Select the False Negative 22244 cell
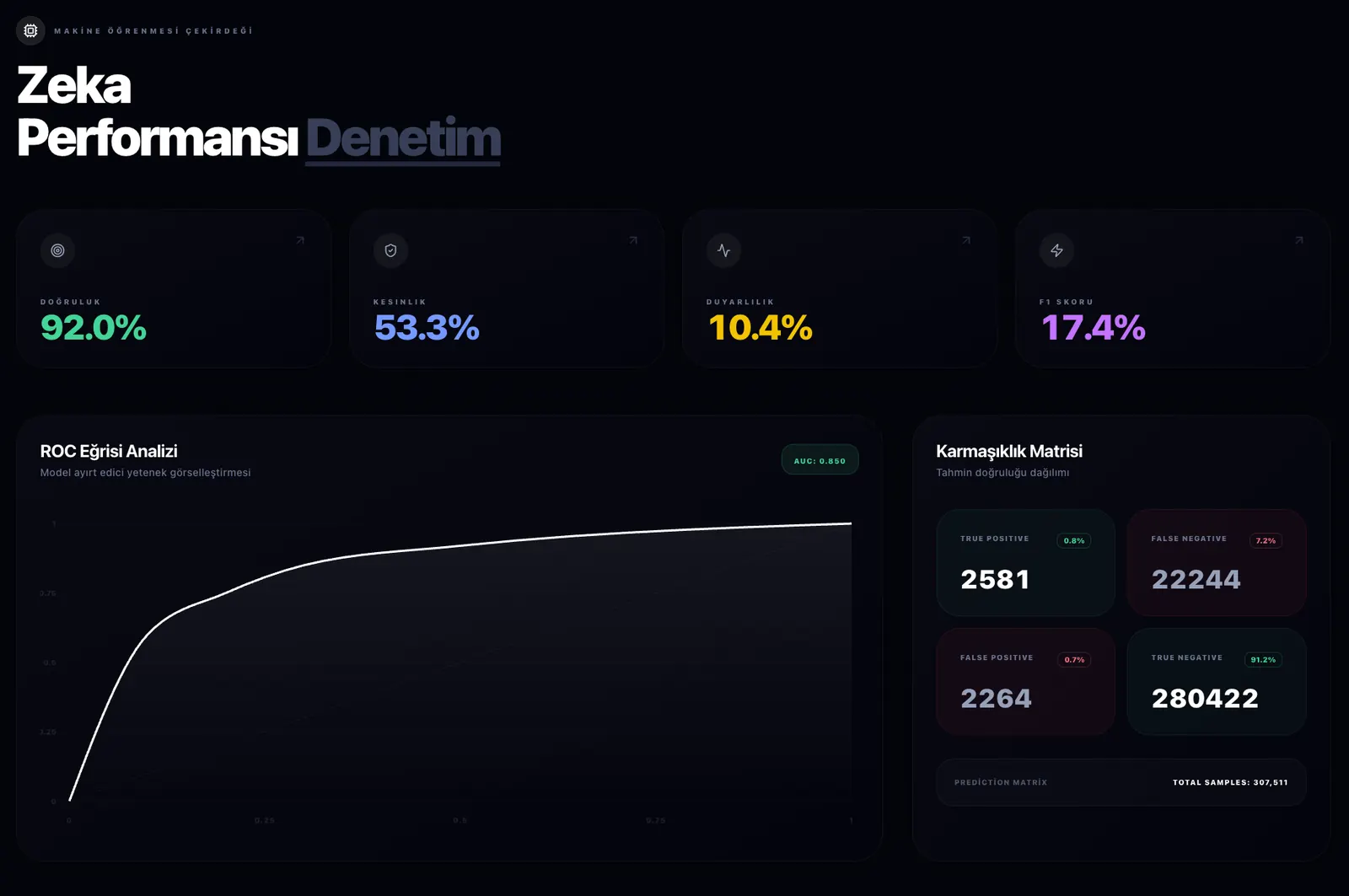 pos(1216,563)
